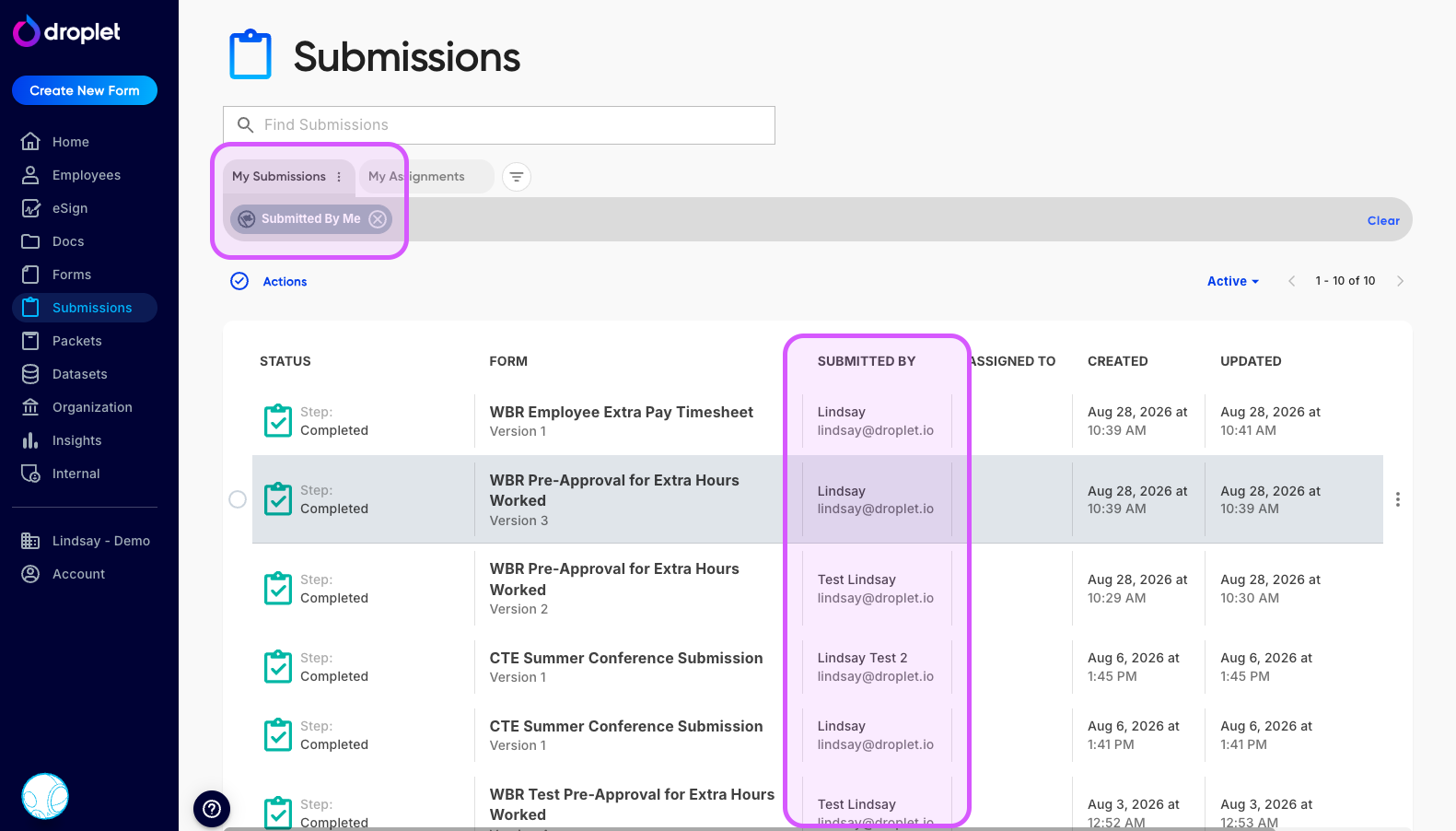Screen dimensions: 1456x831
Task: Switch organization via Lindsay - Demo
Action: [85, 541]
